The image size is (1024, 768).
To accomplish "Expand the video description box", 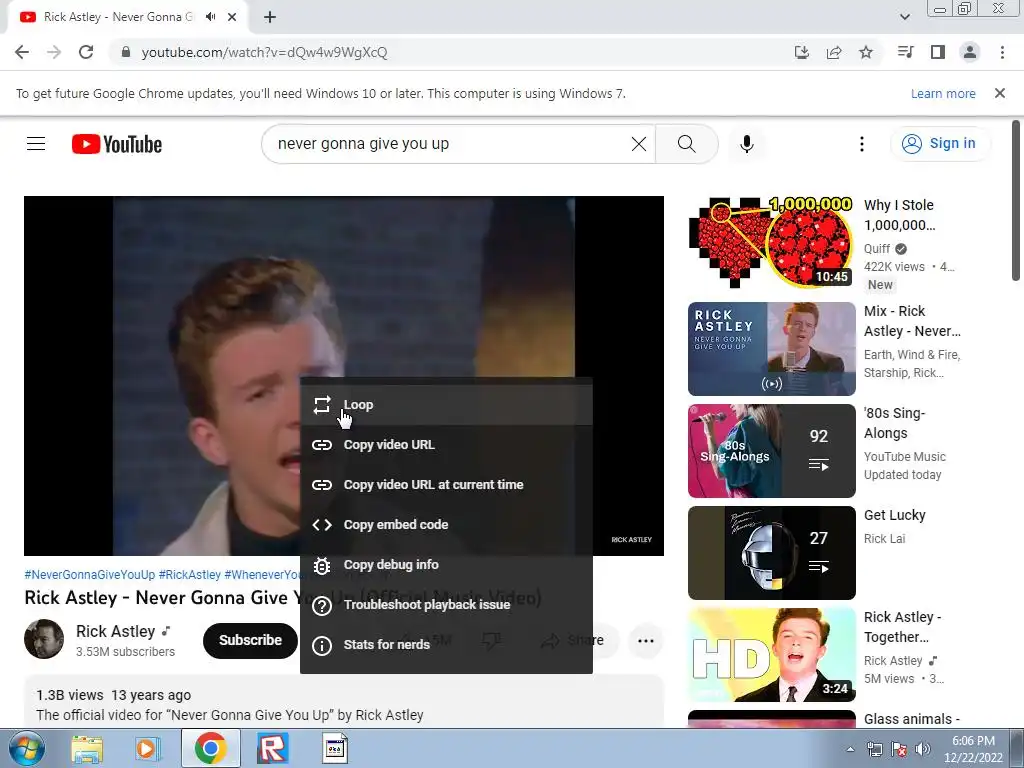I will 344,702.
